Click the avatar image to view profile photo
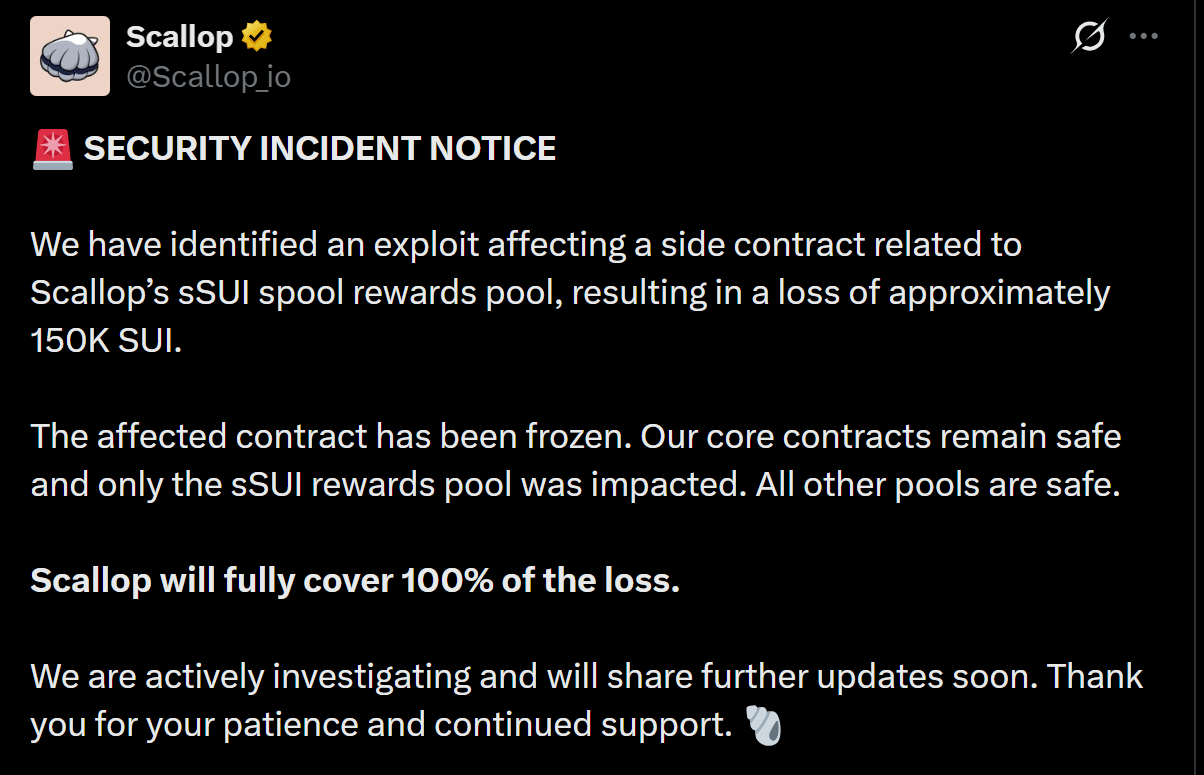The width and height of the screenshot is (1204, 775). [70, 56]
